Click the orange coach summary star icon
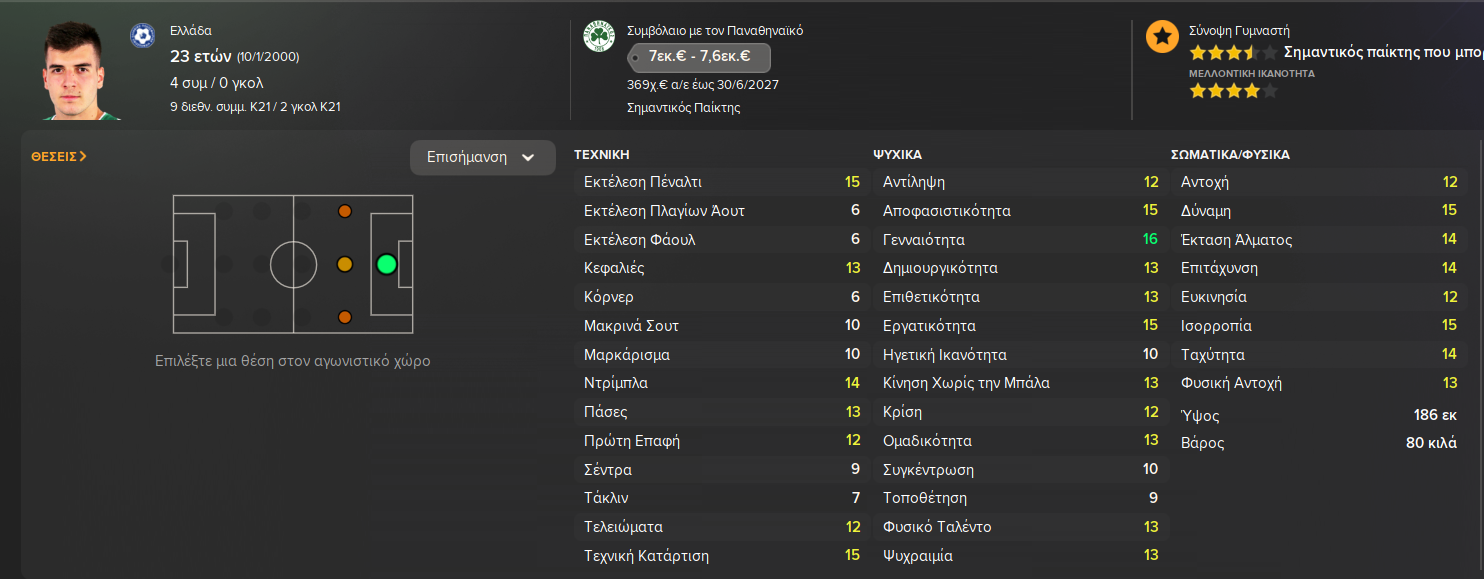The height and width of the screenshot is (579, 1484). coord(1161,37)
